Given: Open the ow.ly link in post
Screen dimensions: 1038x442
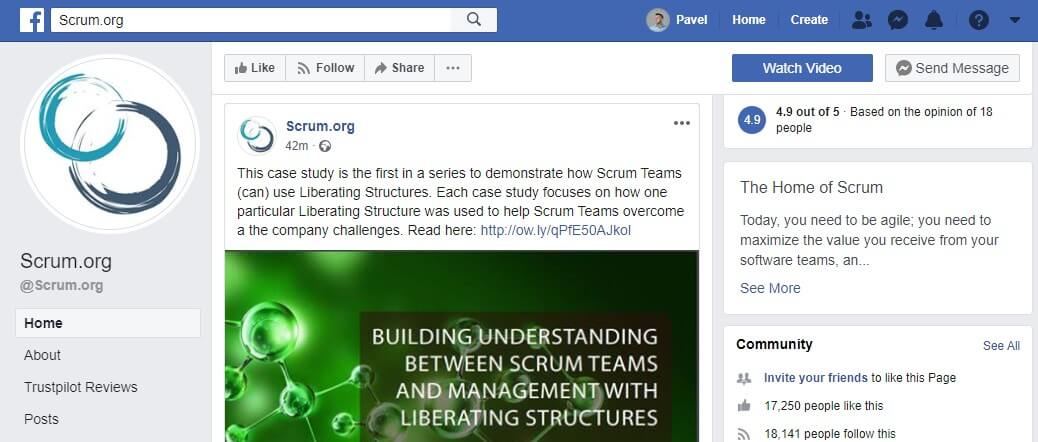Looking at the screenshot, I should coord(555,230).
